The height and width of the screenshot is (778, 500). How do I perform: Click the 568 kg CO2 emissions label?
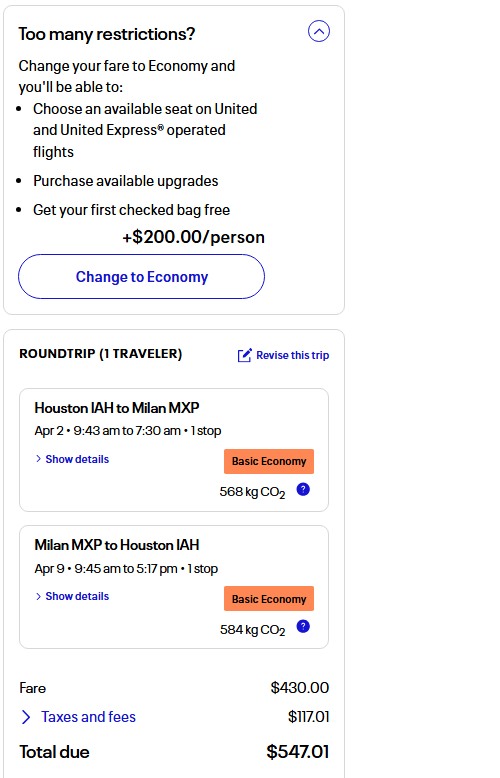pyautogui.click(x=252, y=492)
